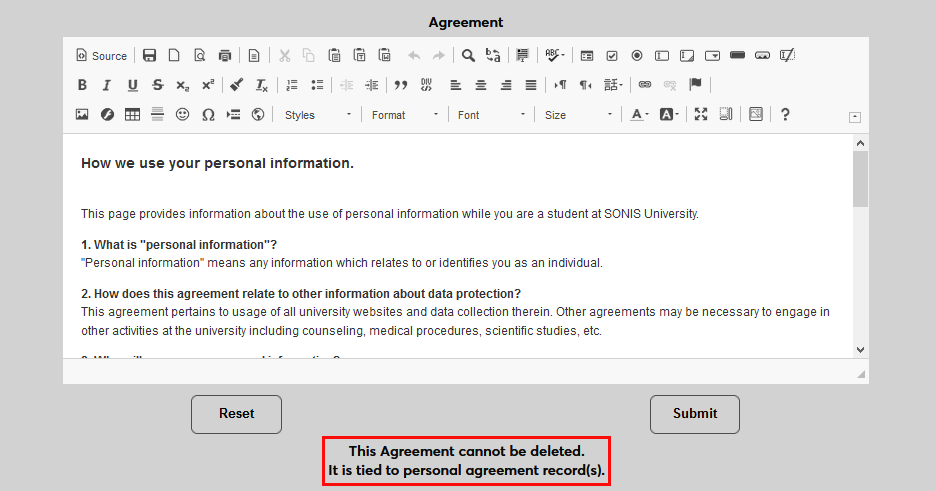Insert a Radio Button form field

(637, 55)
